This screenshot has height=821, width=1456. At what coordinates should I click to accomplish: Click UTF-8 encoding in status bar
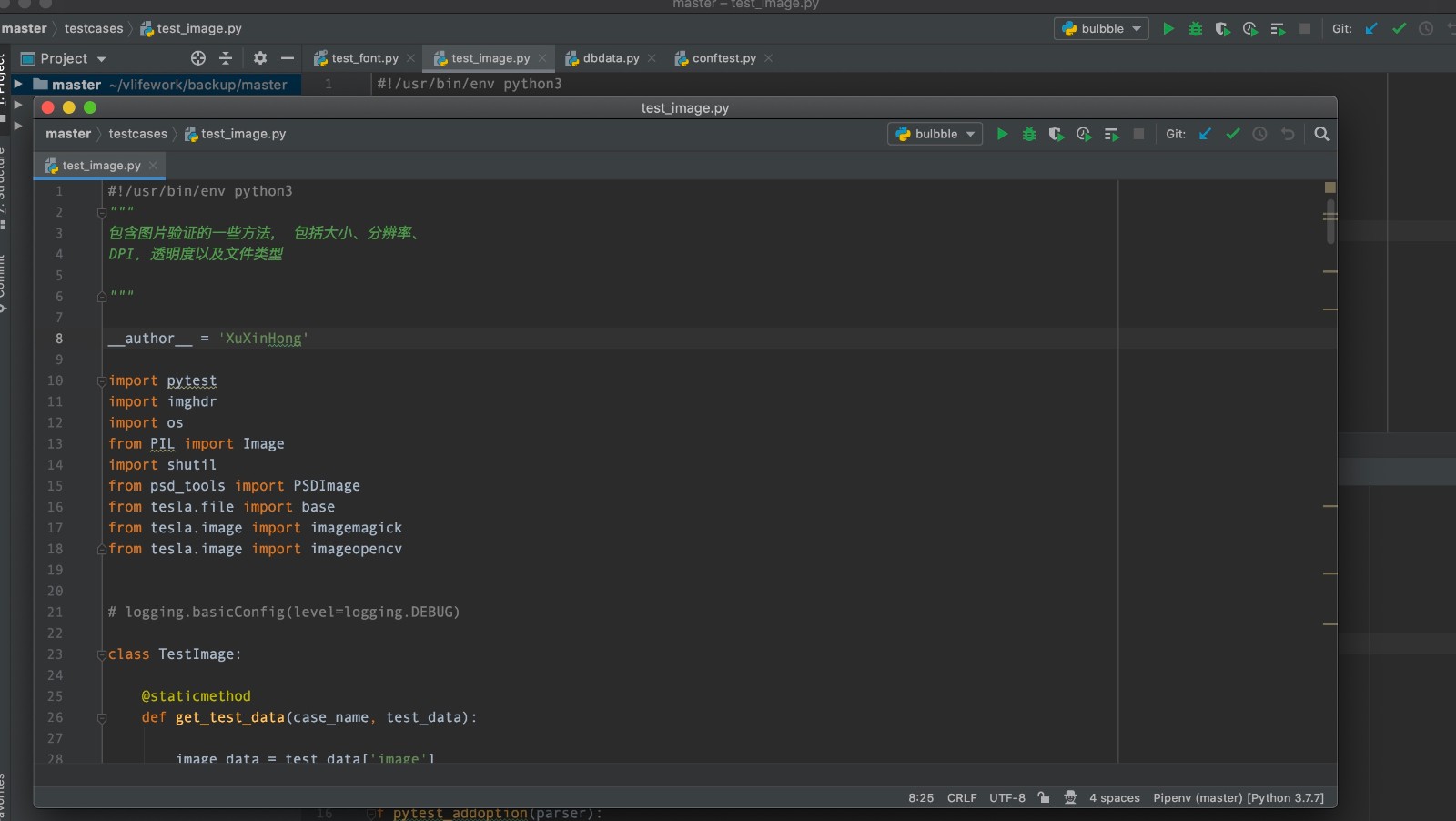click(1007, 798)
